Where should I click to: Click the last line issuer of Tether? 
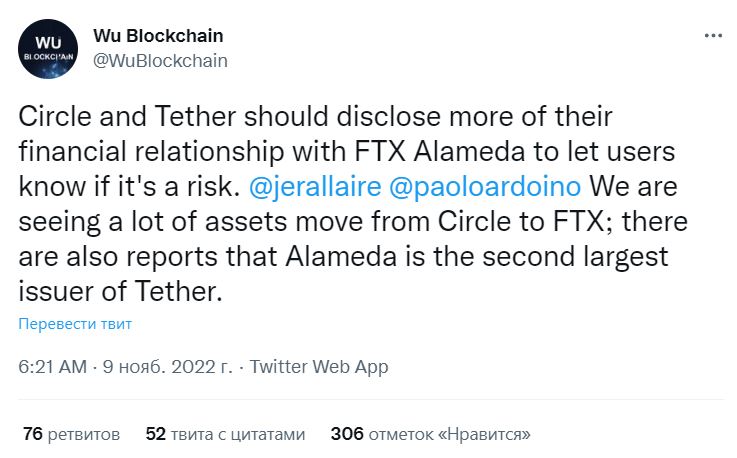[x=120, y=292]
